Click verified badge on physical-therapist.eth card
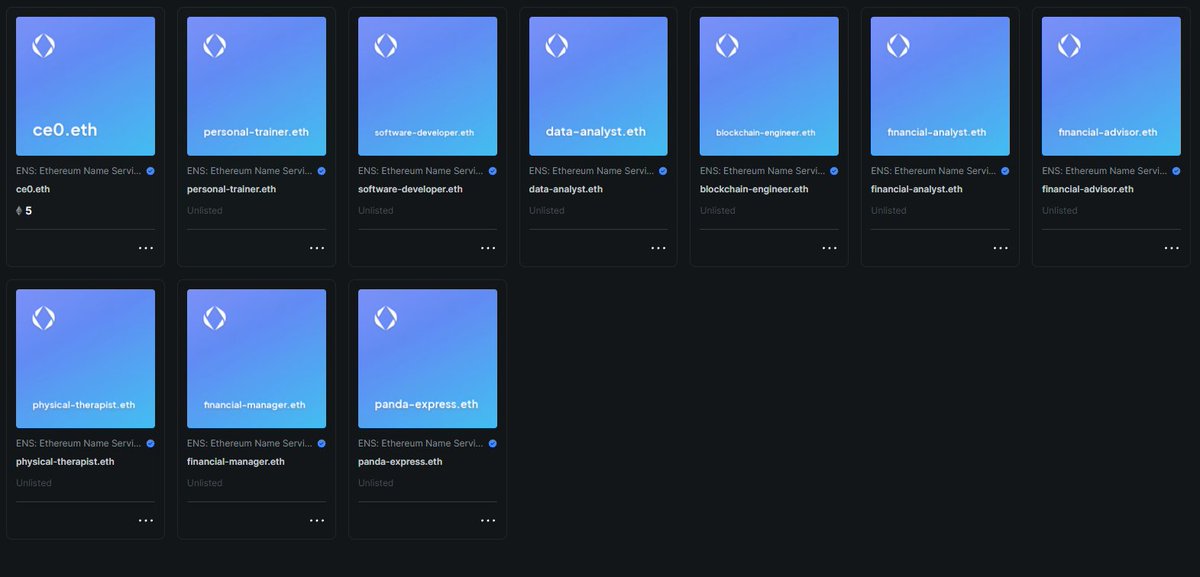The height and width of the screenshot is (577, 1200). (150, 443)
